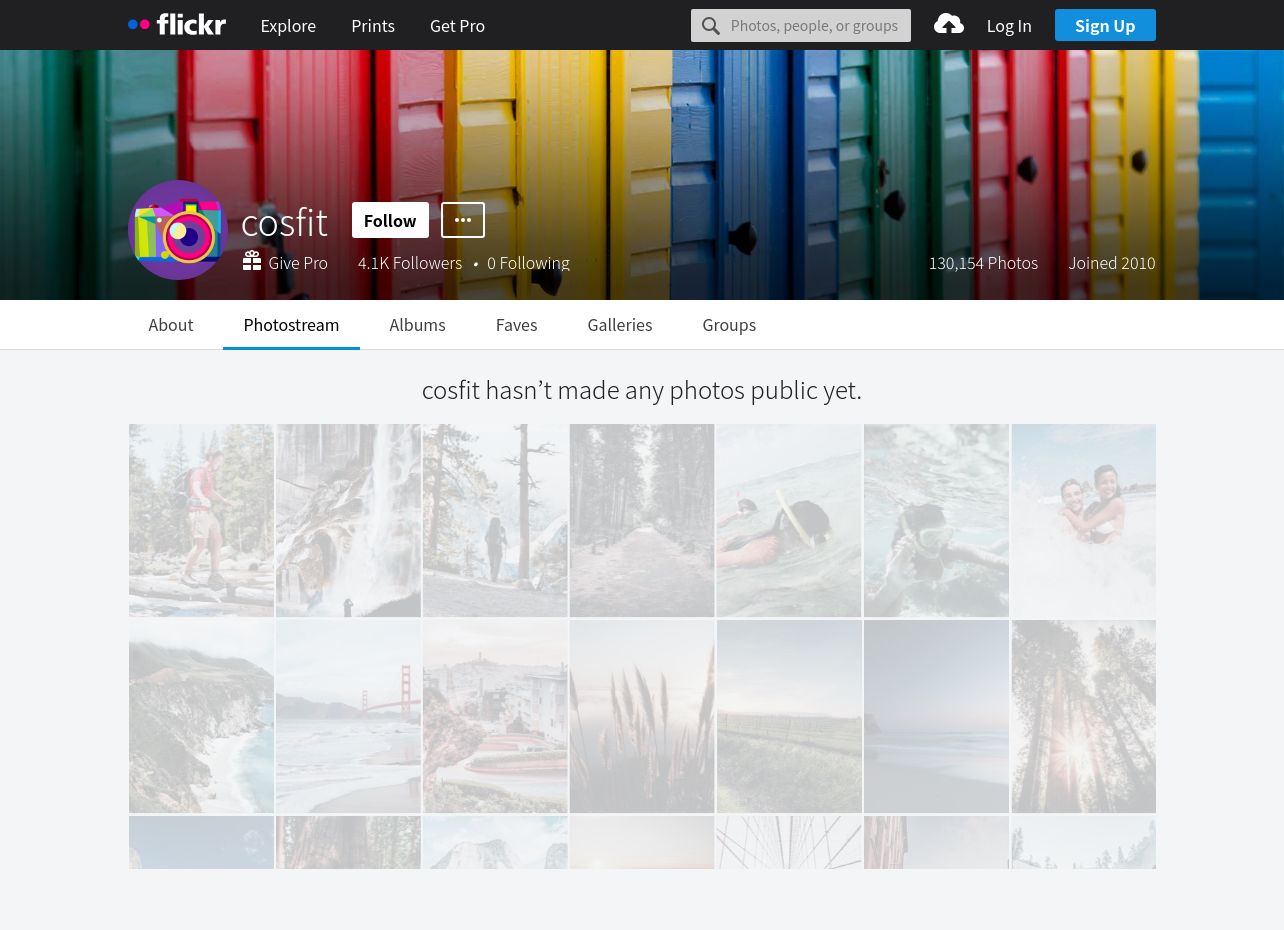Open the hillside city buildings thumbnail
Image resolution: width=1284 pixels, height=930 pixels.
click(x=495, y=716)
